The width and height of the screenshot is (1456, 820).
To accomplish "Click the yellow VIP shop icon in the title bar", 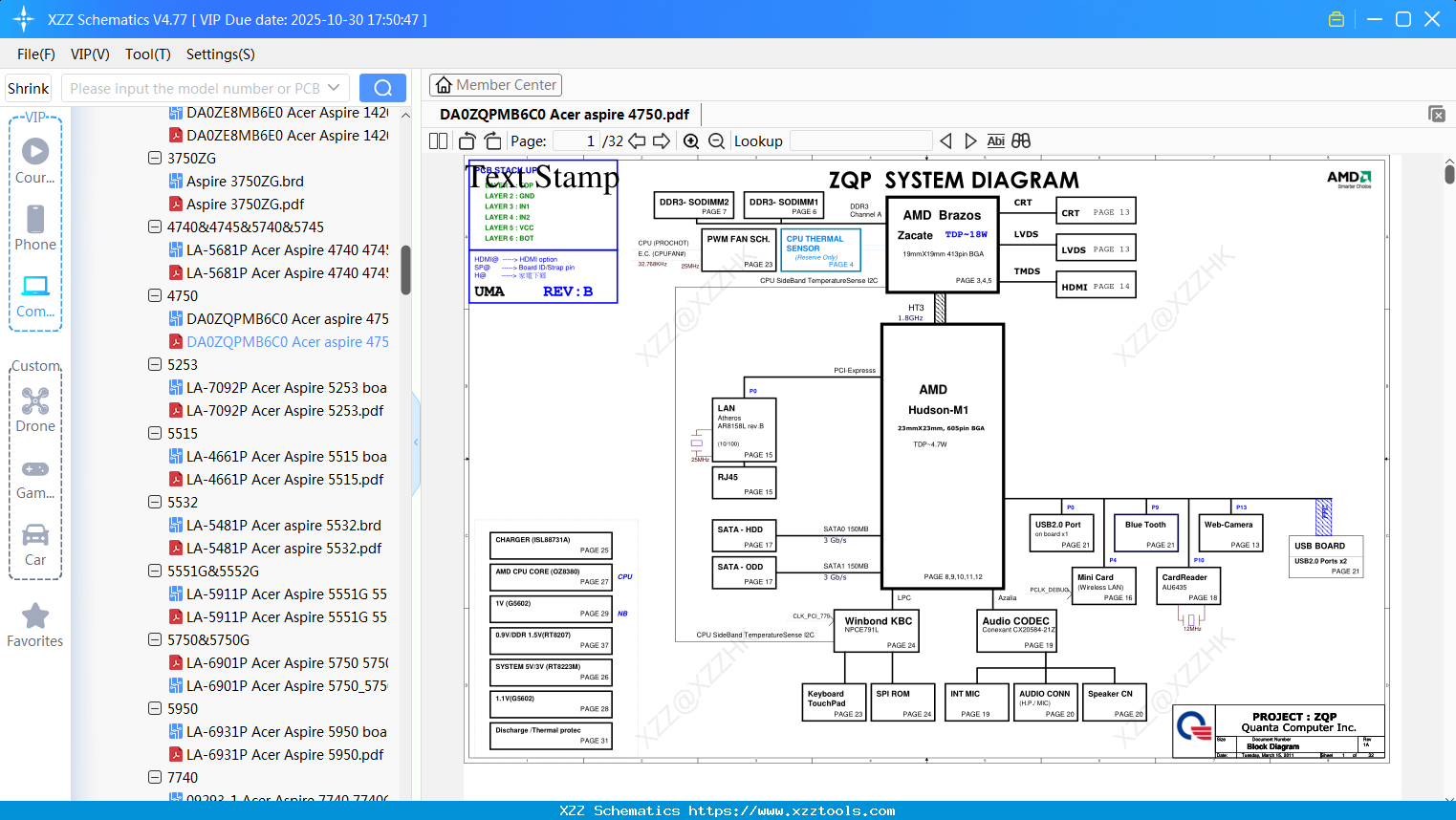I will coord(1336,19).
